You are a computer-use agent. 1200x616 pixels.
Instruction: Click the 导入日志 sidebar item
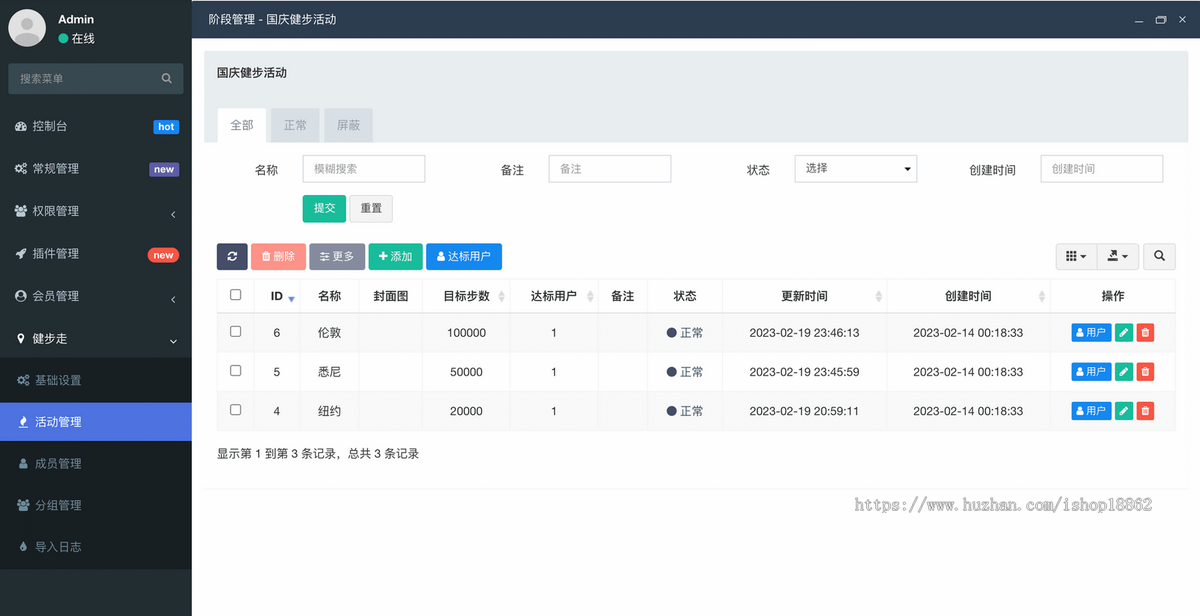coord(57,547)
